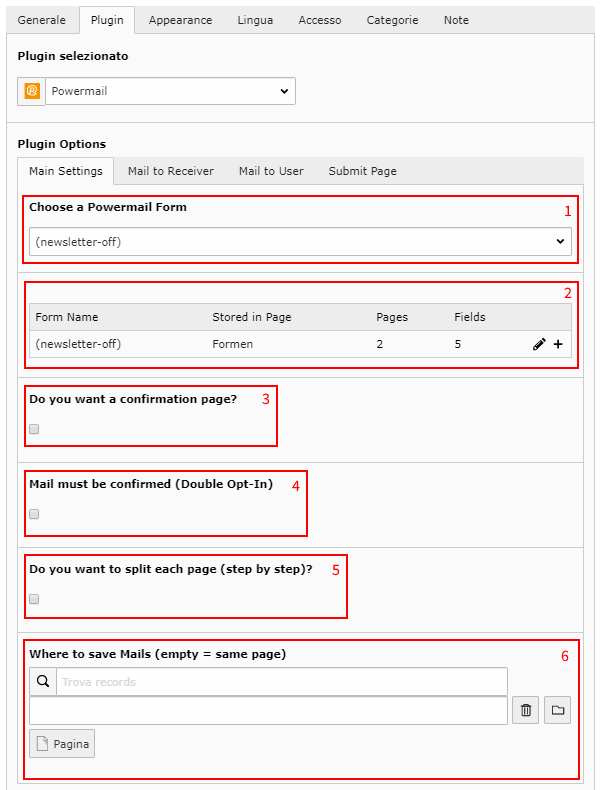This screenshot has height=790, width=601.
Task: Edit the newsletter-off form with pencil icon
Action: point(539,344)
